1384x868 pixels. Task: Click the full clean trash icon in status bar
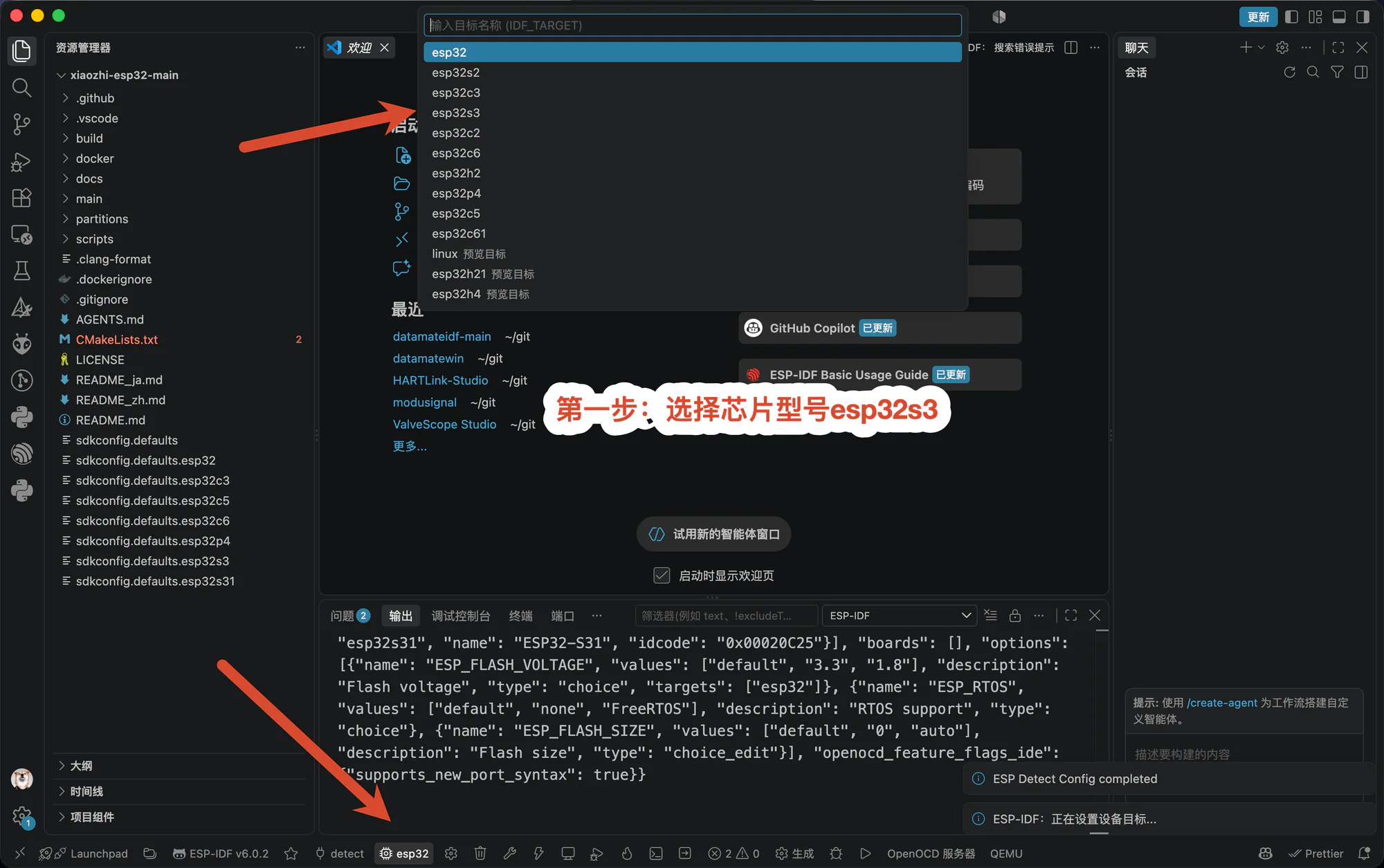pos(480,853)
